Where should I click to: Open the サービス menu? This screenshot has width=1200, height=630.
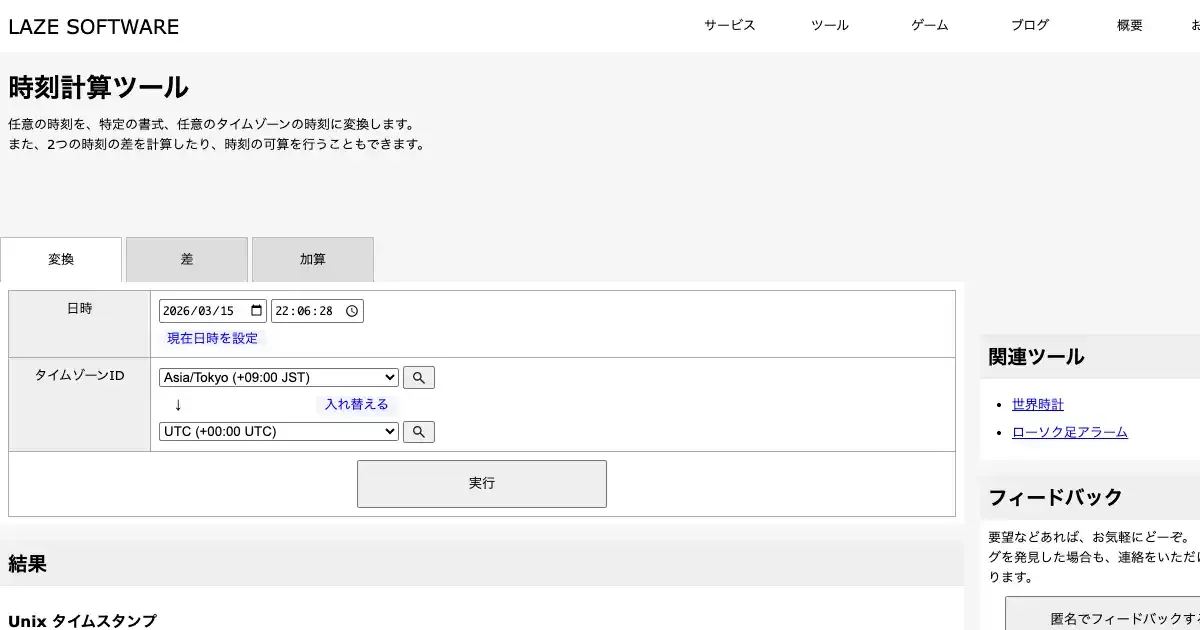729,26
